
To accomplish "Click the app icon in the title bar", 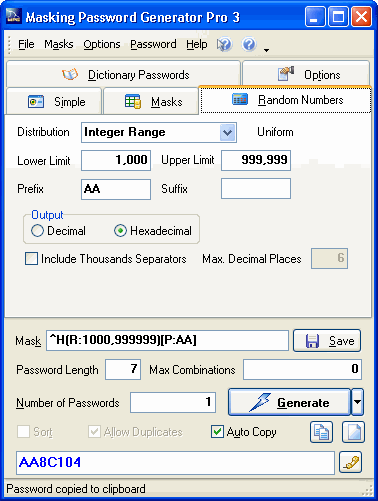I will tap(14, 17).
